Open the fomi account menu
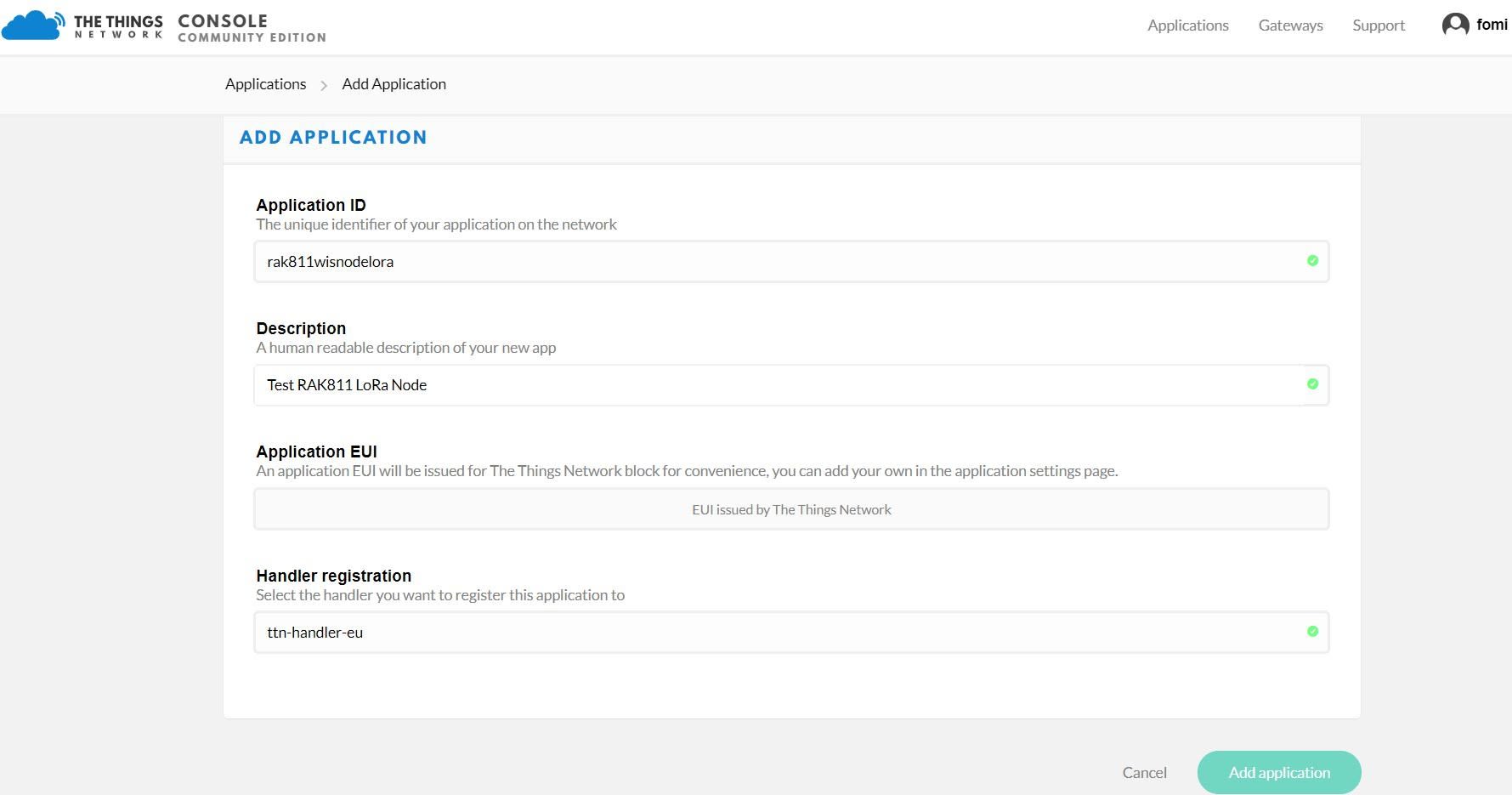The height and width of the screenshot is (795, 1512). (x=1475, y=25)
